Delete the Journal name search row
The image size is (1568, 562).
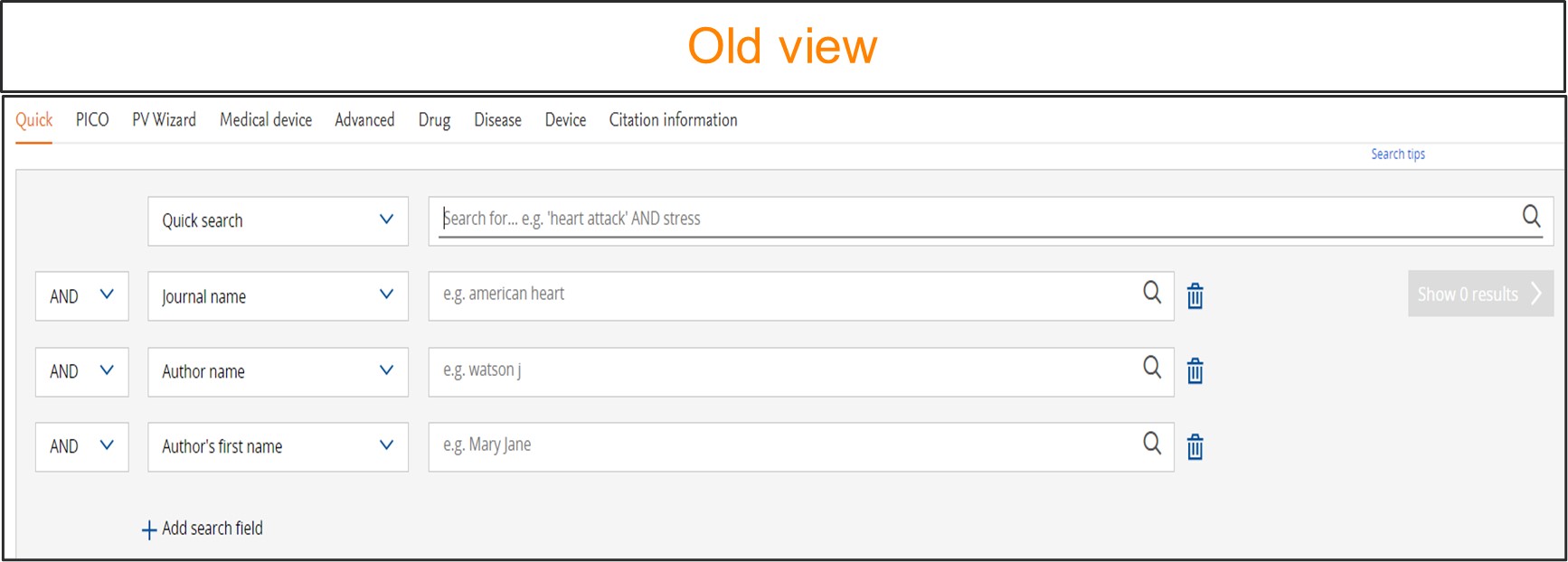pos(1195,296)
